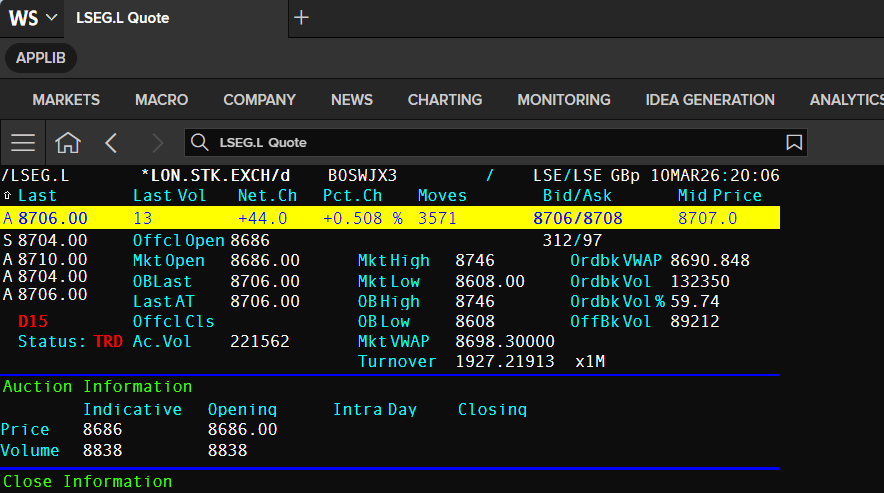Click the Net.Ch header
Viewport: 884px width, 493px height.
click(267, 196)
